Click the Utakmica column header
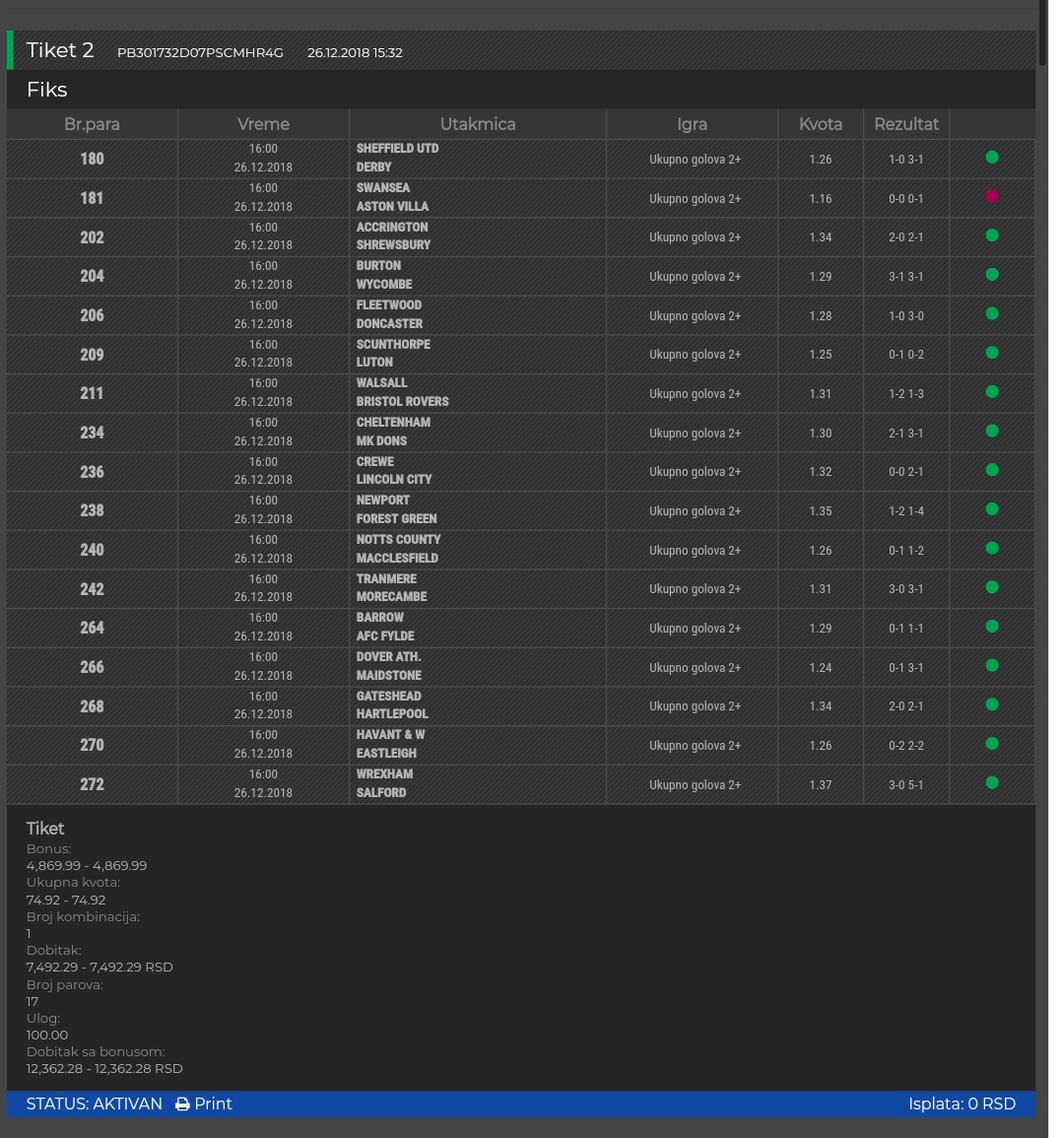 coord(477,124)
